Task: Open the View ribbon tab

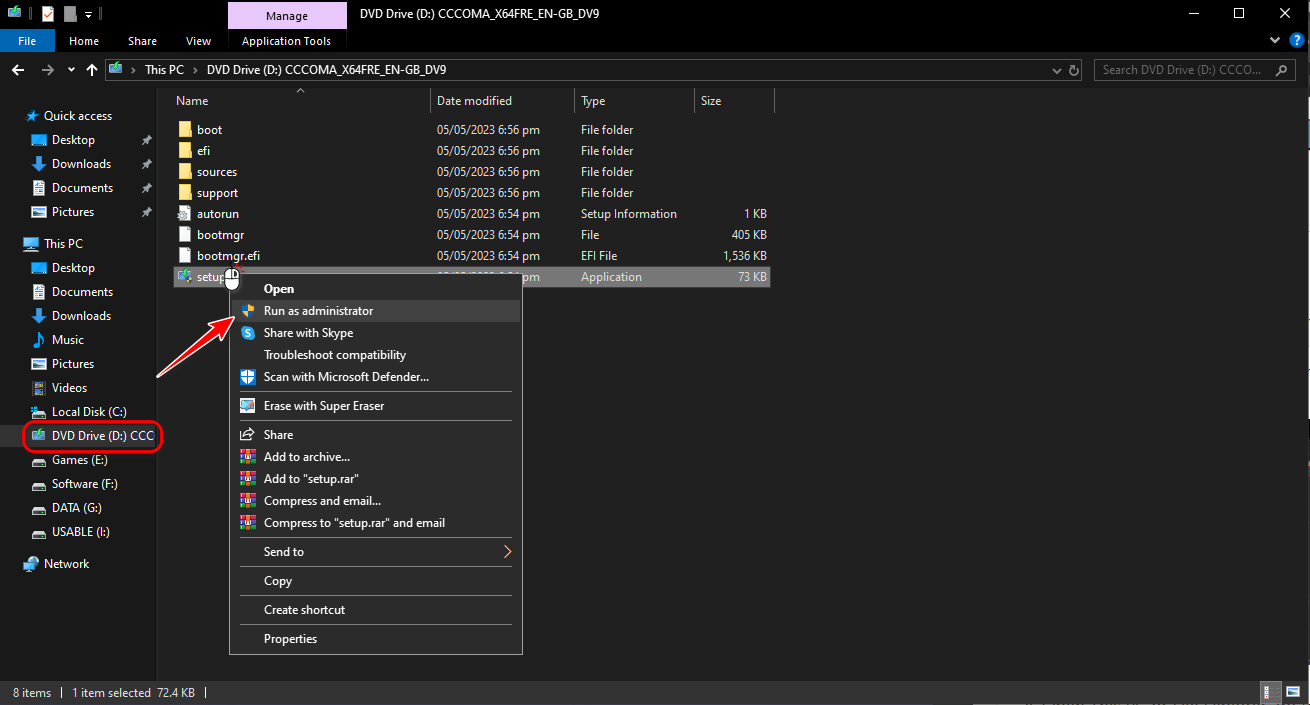Action: (x=198, y=41)
